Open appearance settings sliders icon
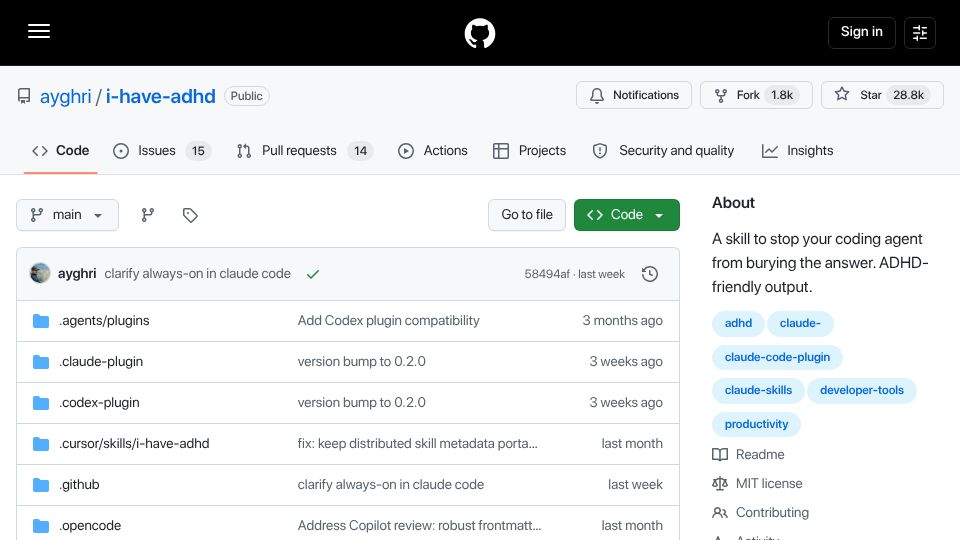 920,33
